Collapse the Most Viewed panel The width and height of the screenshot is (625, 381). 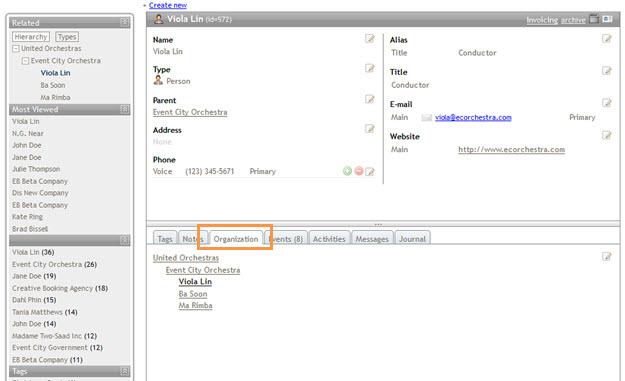(125, 109)
